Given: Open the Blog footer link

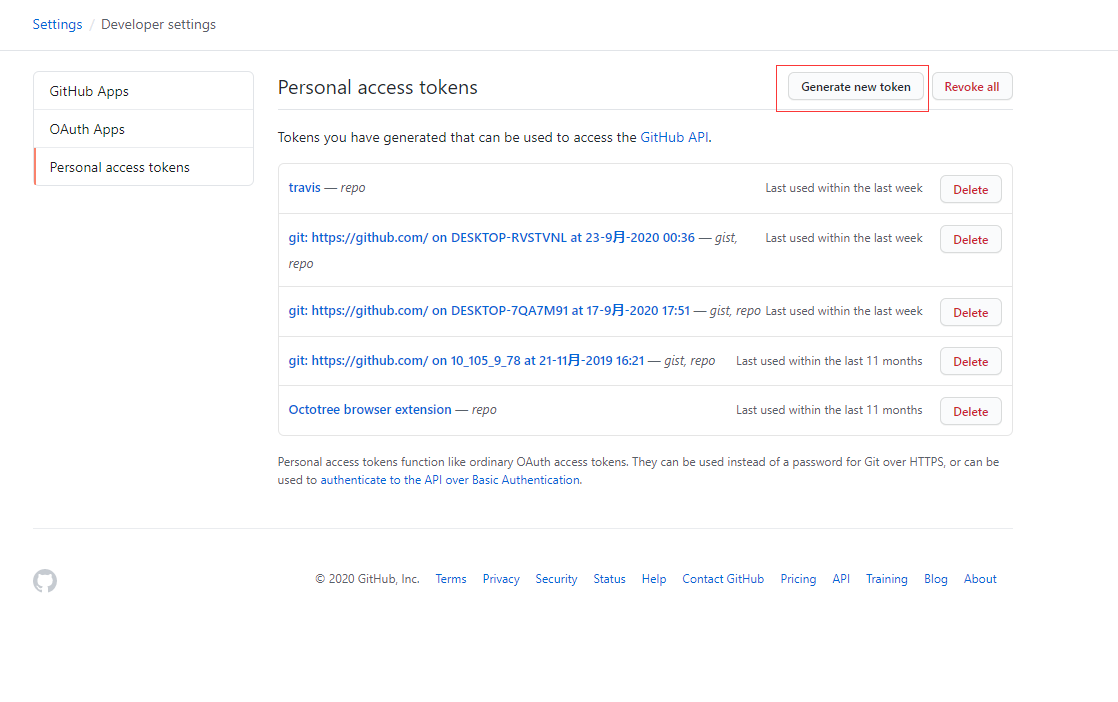Looking at the screenshot, I should (935, 579).
